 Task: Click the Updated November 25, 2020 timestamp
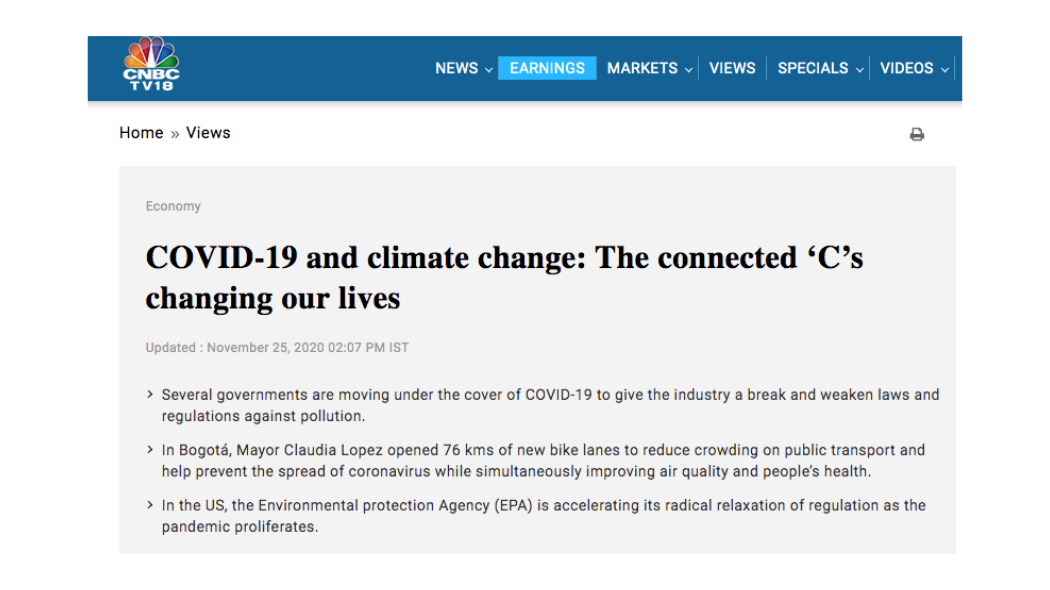pos(277,348)
